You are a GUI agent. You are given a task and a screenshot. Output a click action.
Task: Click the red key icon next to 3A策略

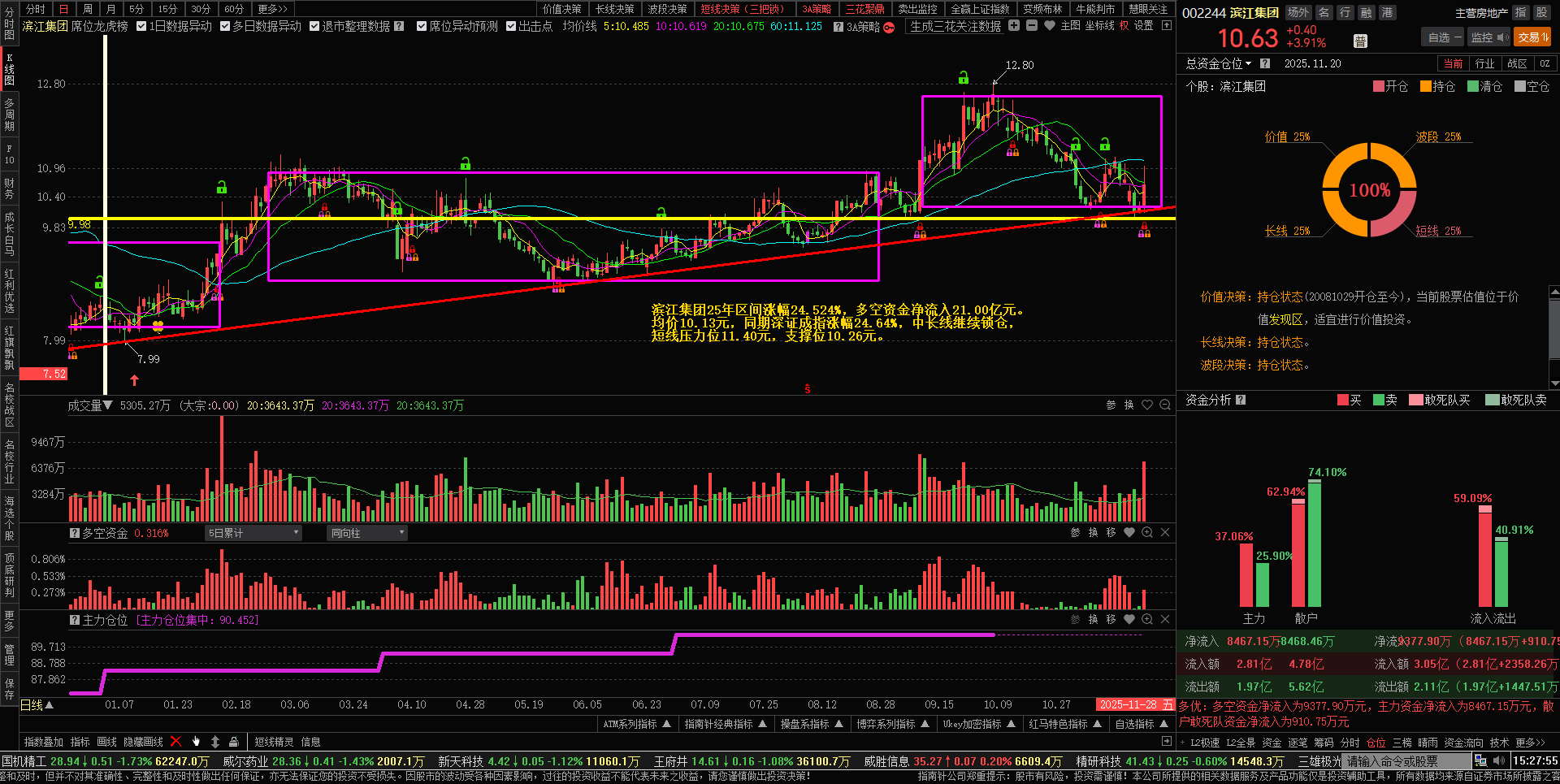[889, 27]
